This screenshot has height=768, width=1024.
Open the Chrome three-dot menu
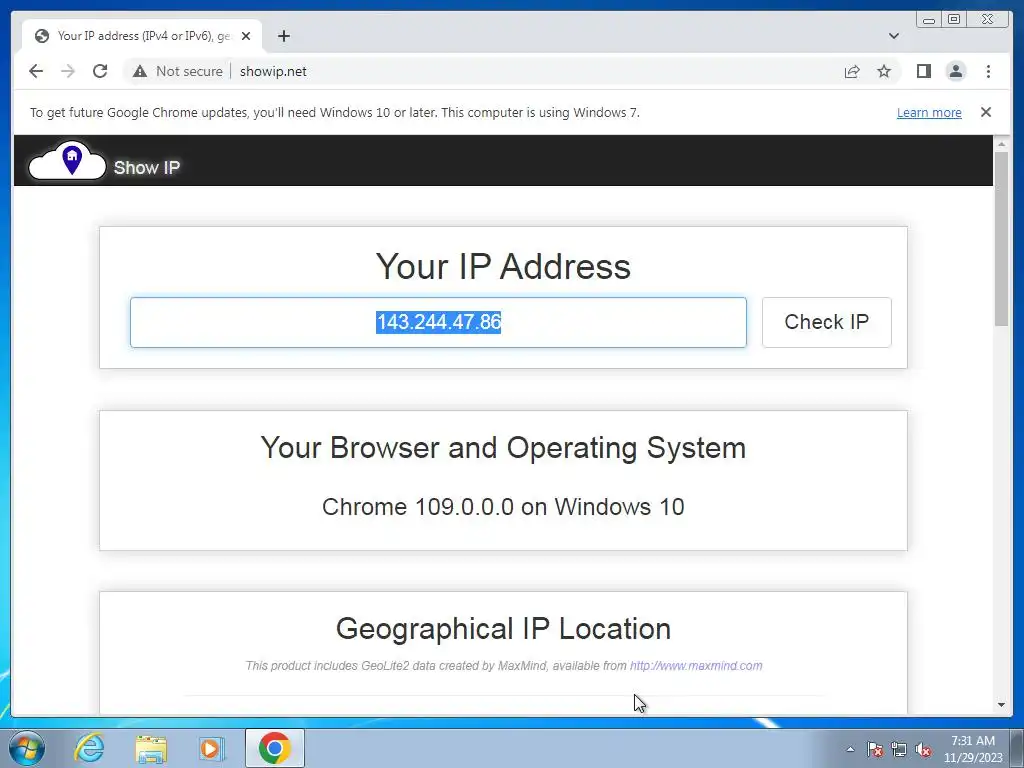(x=988, y=71)
